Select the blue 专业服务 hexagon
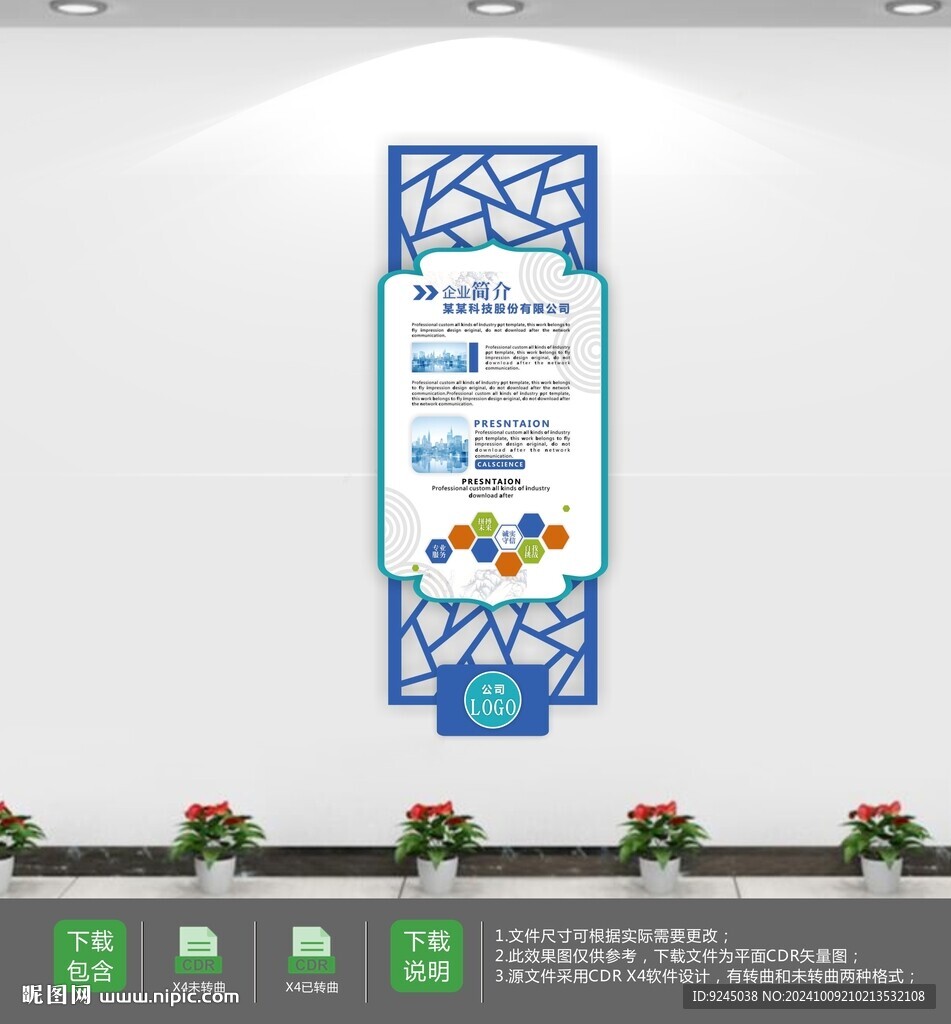Screen dimensions: 951x1024 (x=439, y=551)
